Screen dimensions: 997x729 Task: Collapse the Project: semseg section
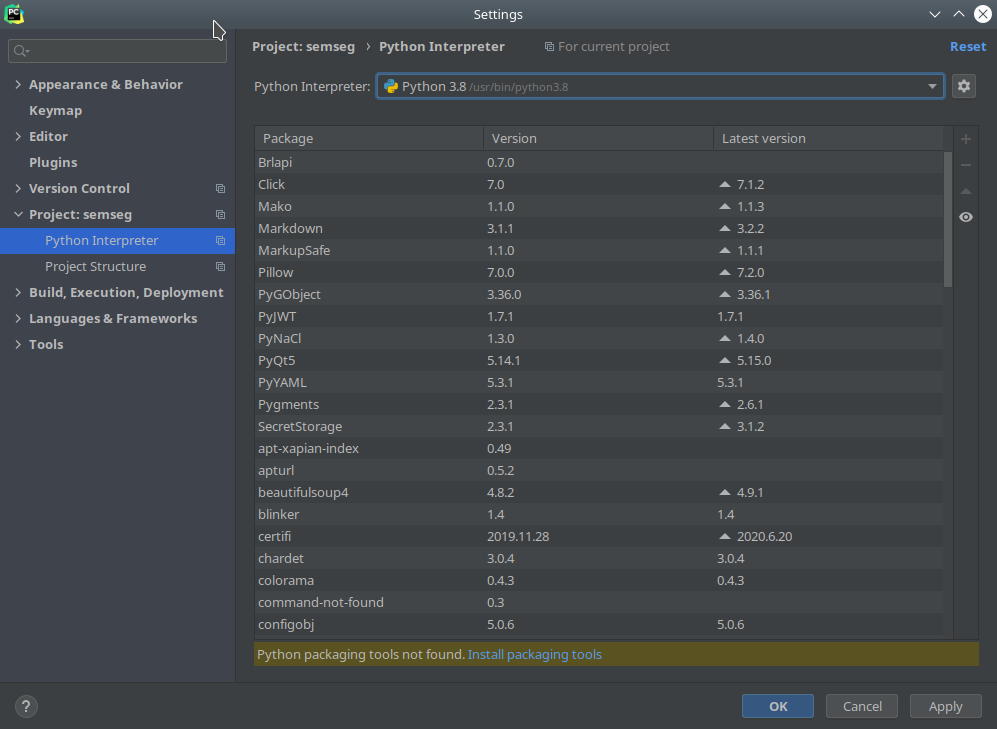tap(16, 214)
